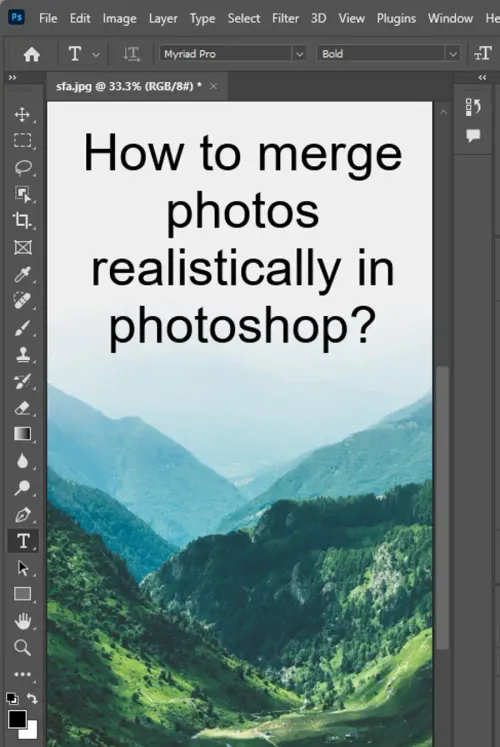Click the Bold font style field
Screen dimensions: 500x747
point(382,54)
